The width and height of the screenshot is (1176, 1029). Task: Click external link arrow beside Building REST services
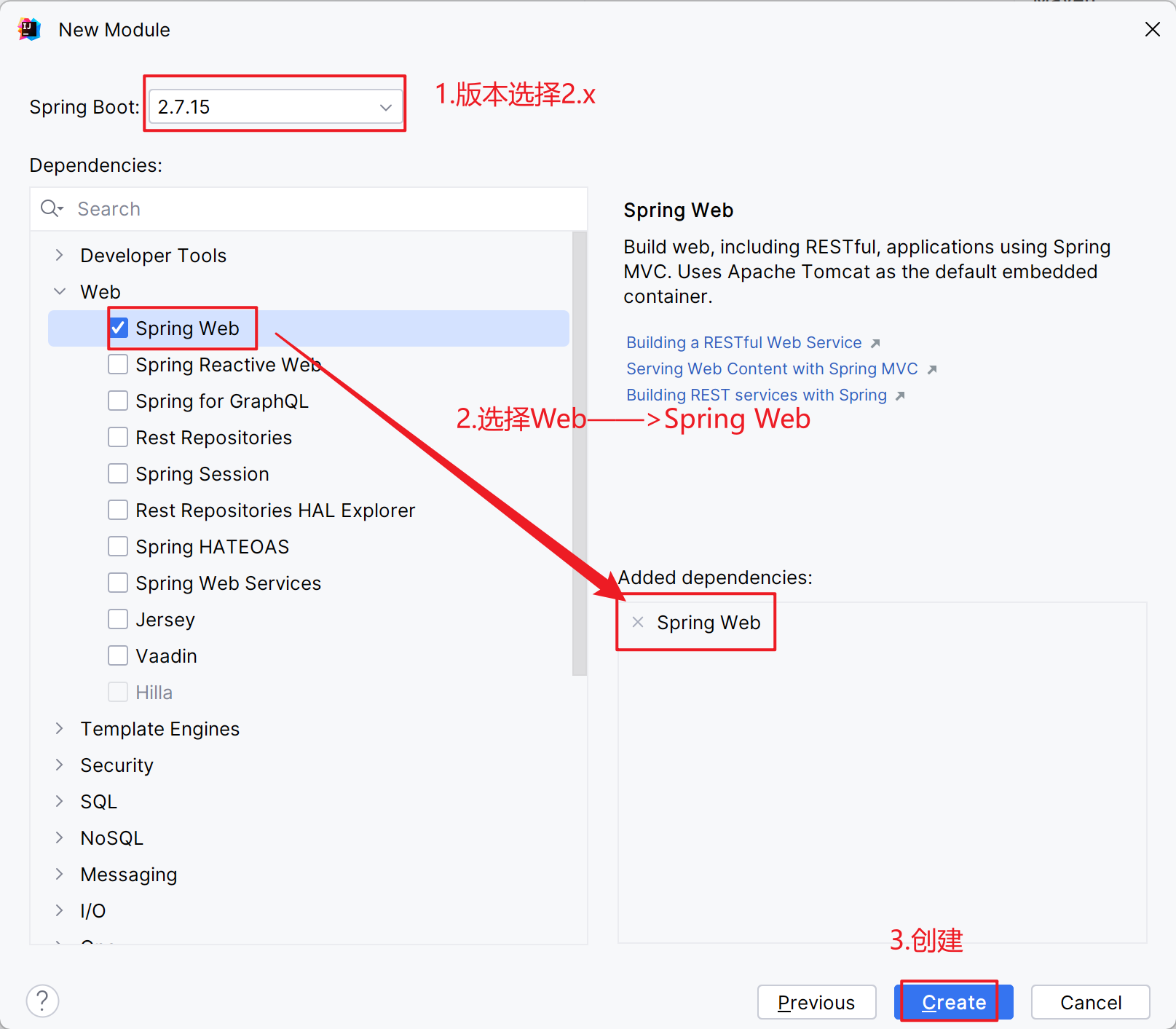point(900,395)
